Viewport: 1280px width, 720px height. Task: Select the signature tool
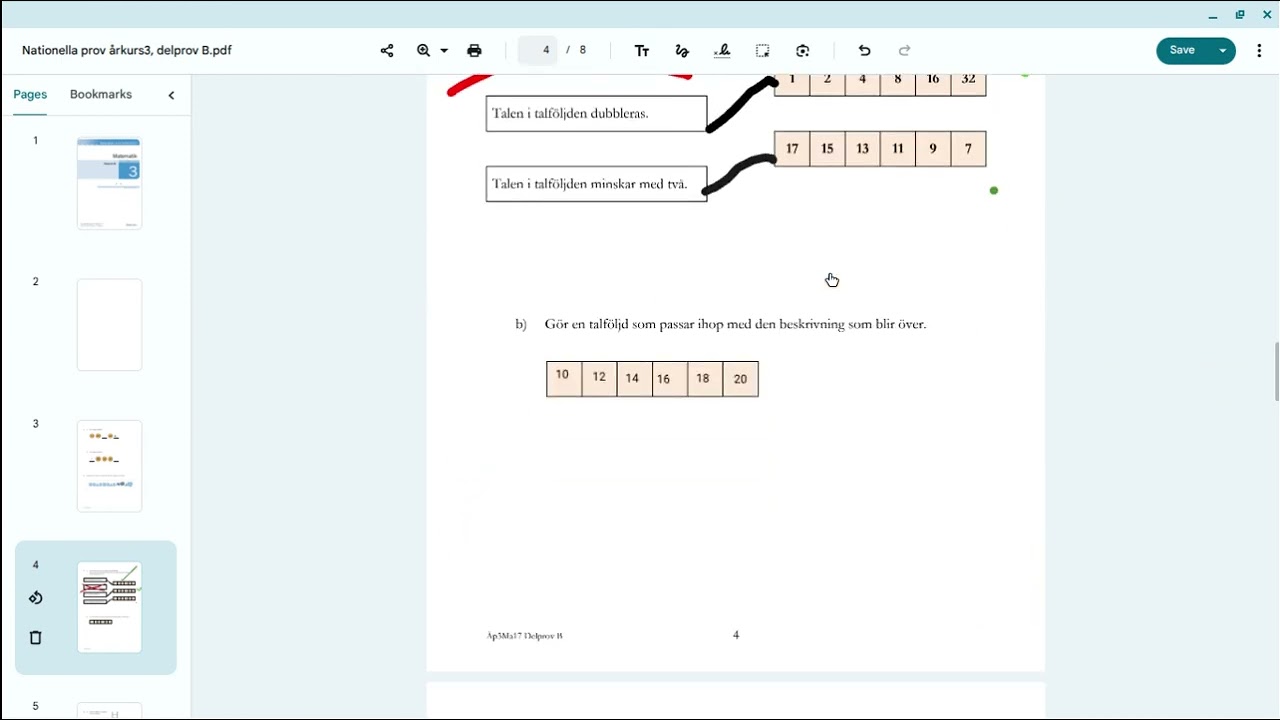coord(722,51)
